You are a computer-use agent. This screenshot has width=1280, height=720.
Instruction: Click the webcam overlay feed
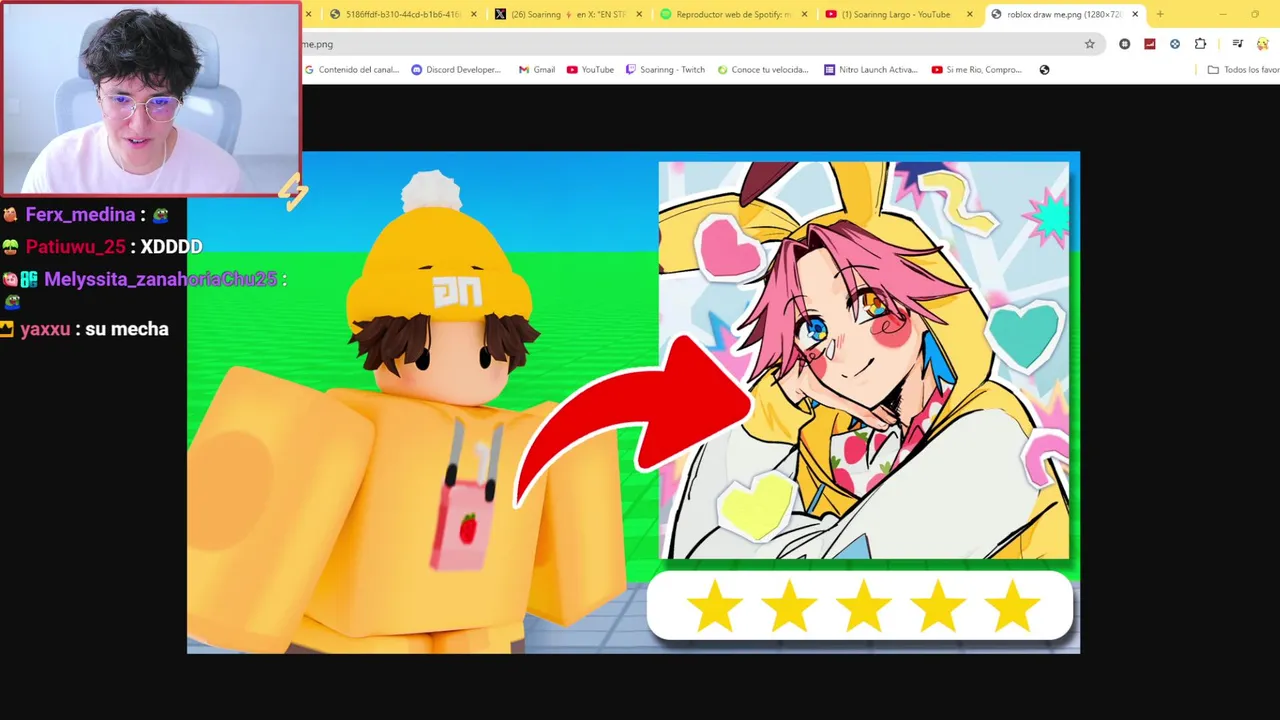150,98
